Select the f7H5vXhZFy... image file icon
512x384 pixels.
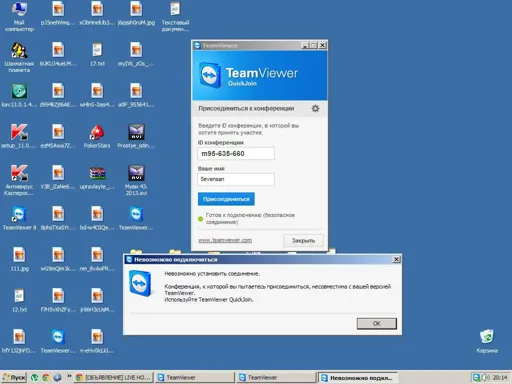coord(58,300)
